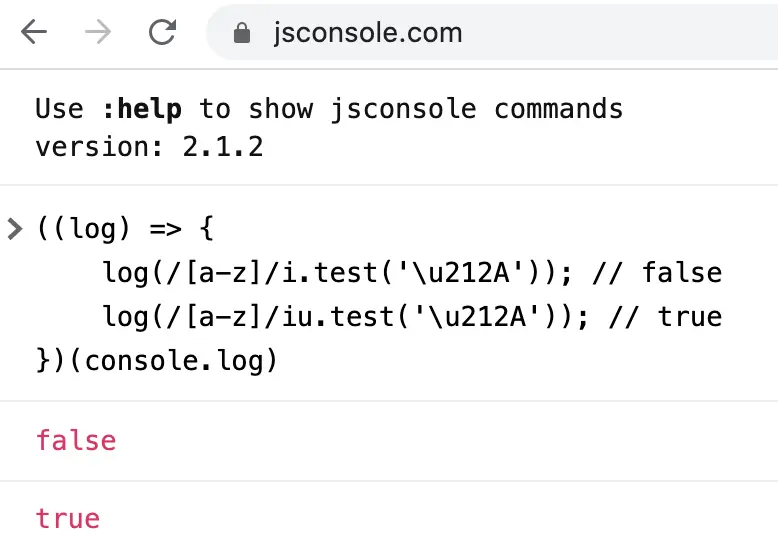Click the "Use :help to show" message
This screenshot has width=778, height=552.
(174, 109)
